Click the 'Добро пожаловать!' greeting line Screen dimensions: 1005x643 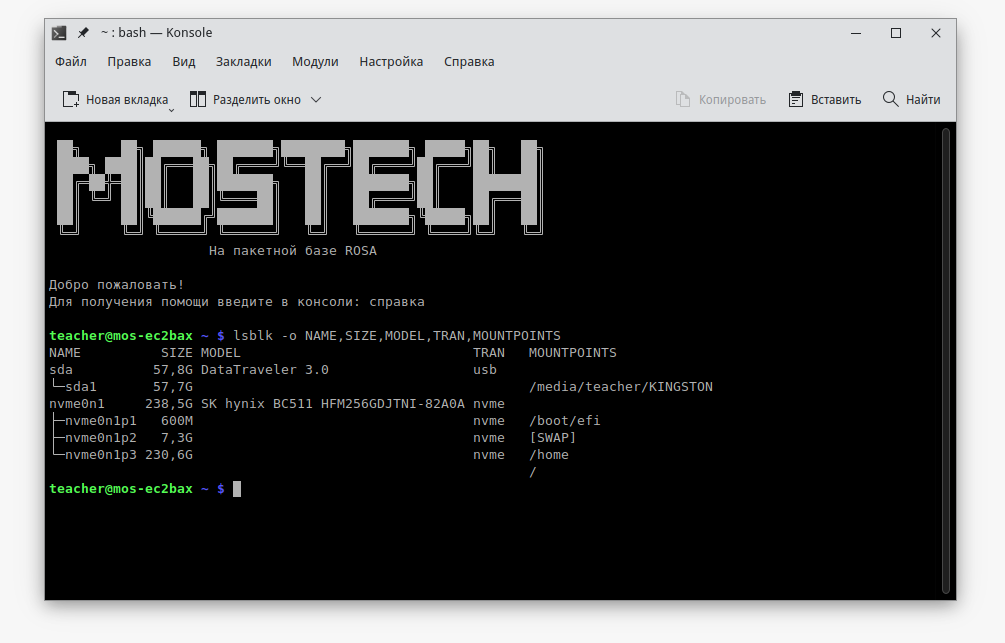tap(117, 285)
